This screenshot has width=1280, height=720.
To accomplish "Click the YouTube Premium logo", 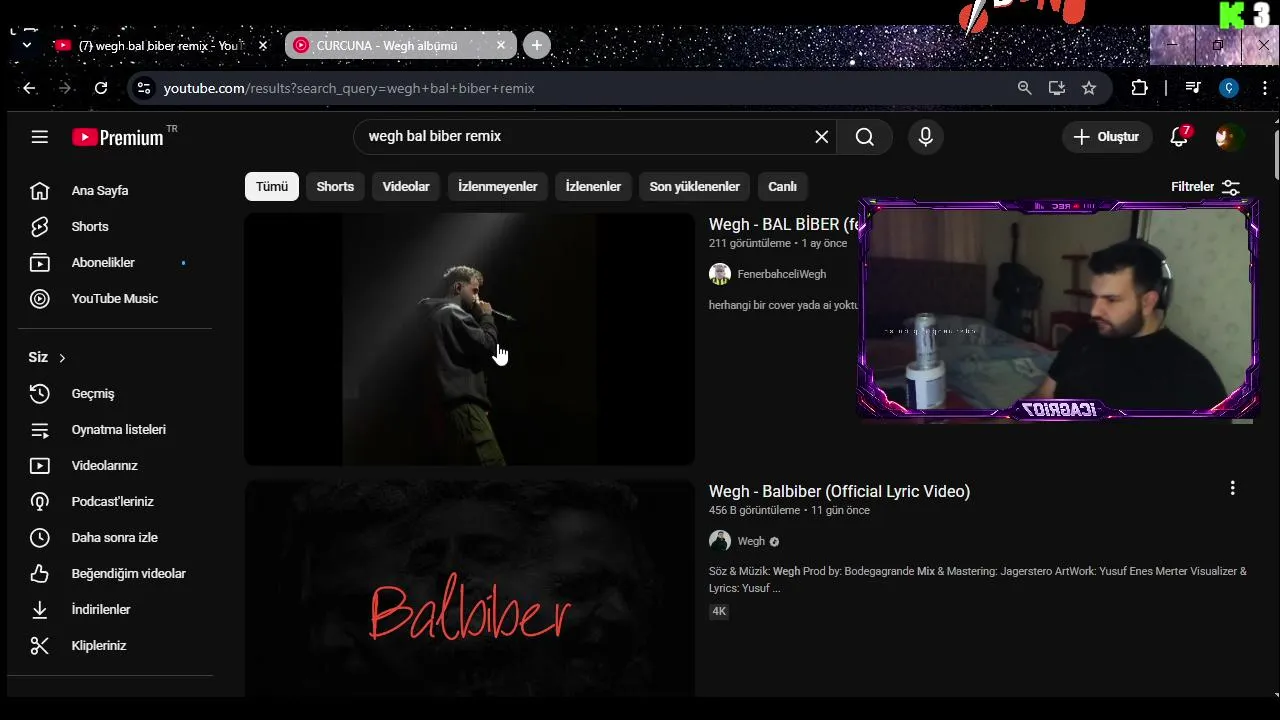I will click(117, 138).
